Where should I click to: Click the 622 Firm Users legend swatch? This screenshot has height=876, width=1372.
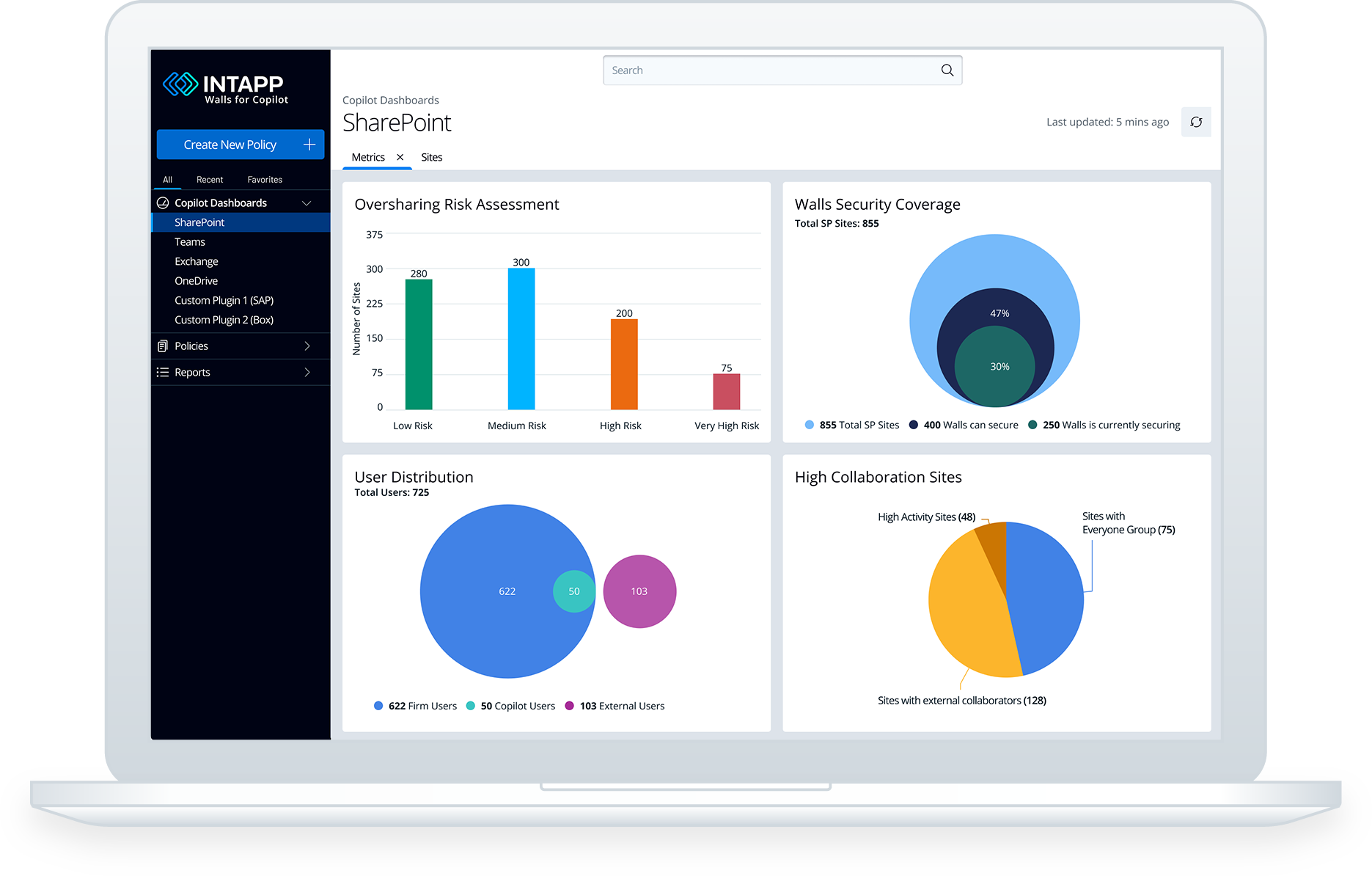[378, 706]
